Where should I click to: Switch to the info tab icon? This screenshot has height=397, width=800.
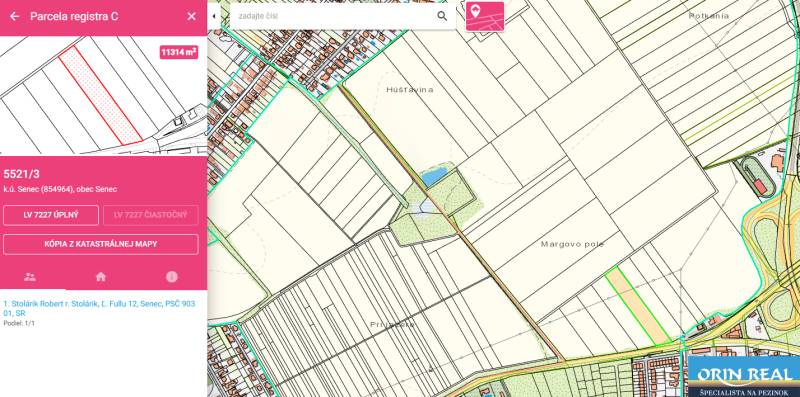pyautogui.click(x=172, y=277)
